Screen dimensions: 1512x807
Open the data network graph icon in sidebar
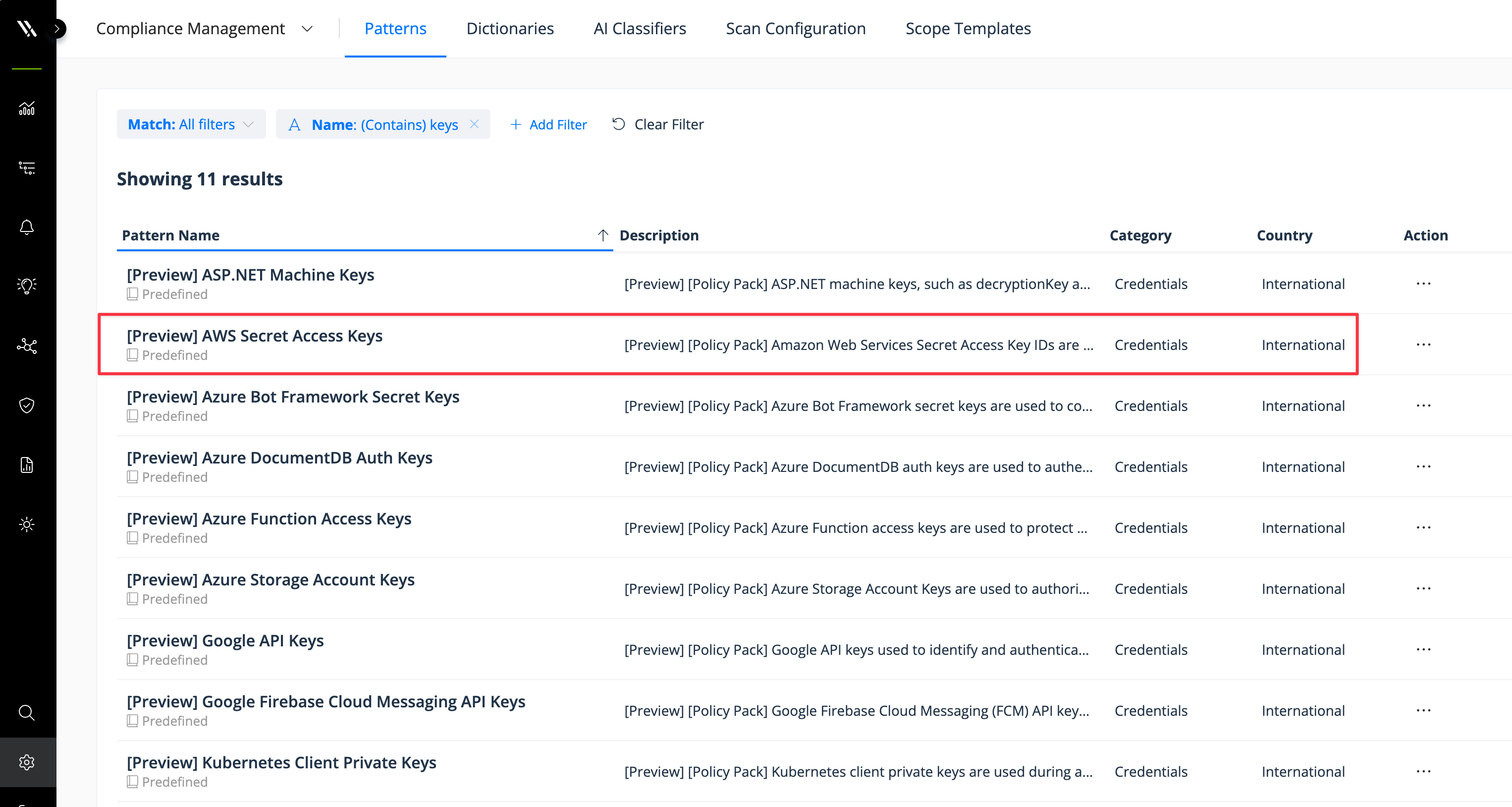(26, 346)
